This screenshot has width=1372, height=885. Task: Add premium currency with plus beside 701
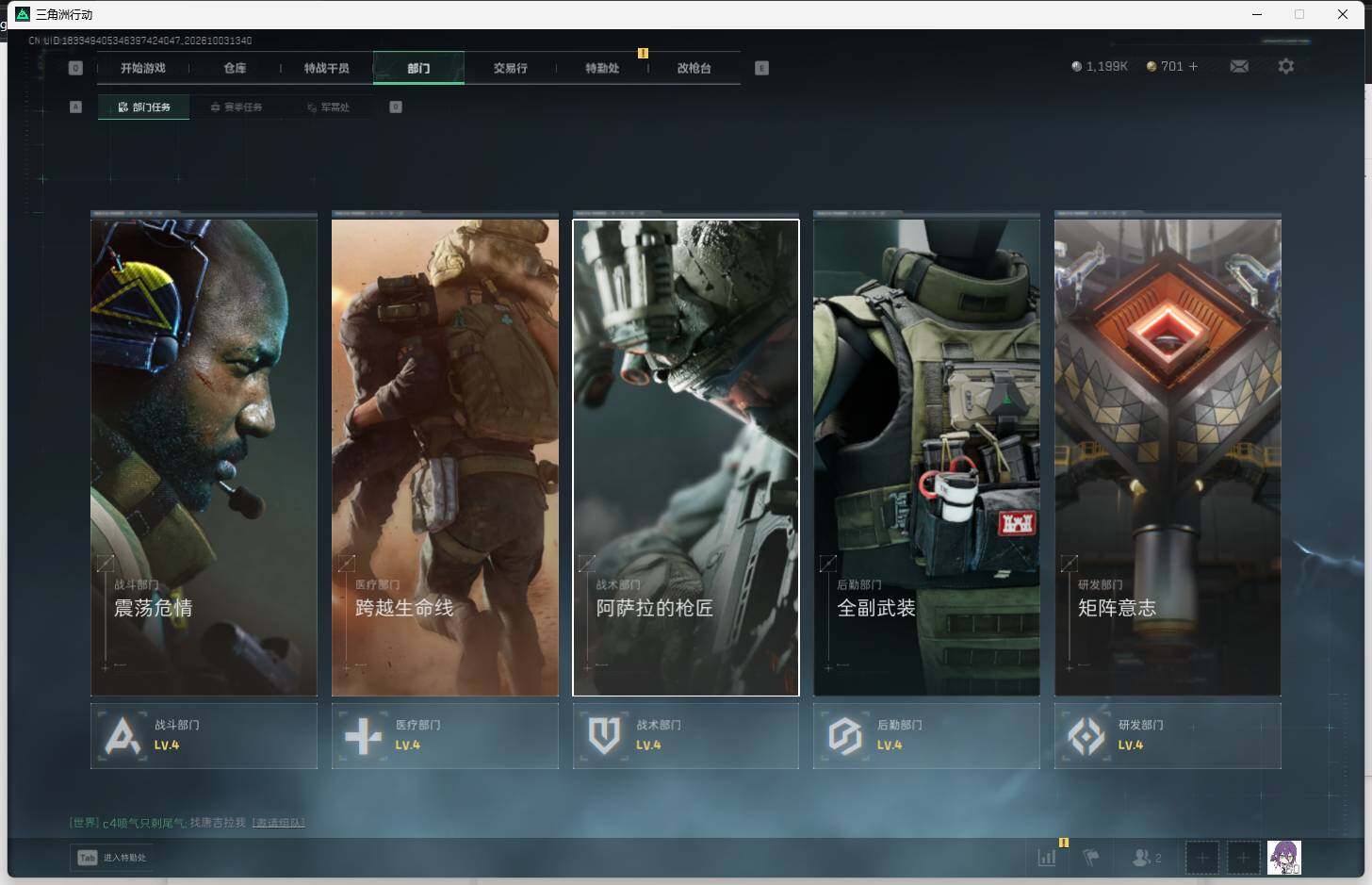(1193, 66)
